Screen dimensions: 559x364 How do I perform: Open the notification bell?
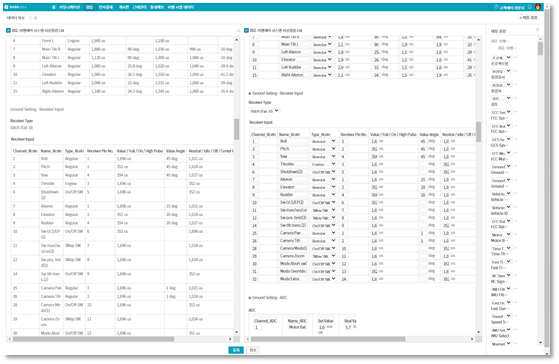pos(530,7)
